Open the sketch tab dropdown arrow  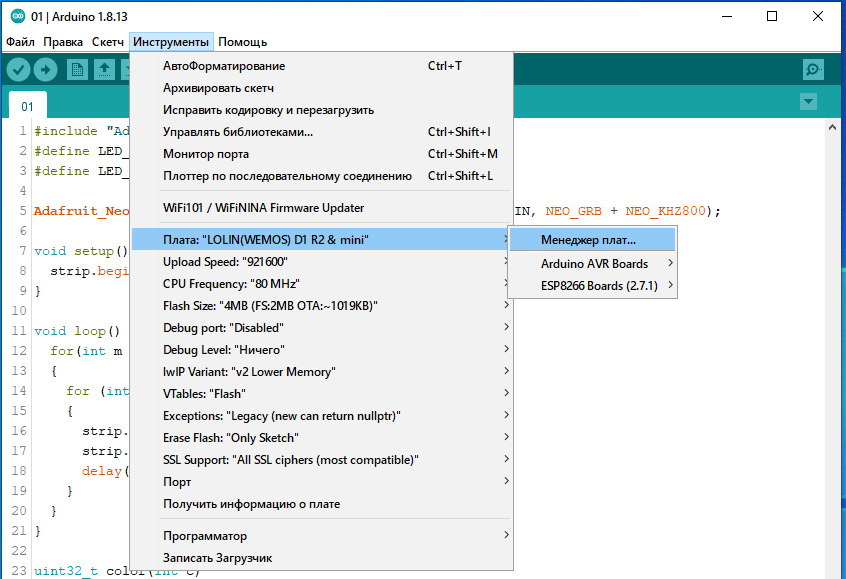(x=808, y=103)
